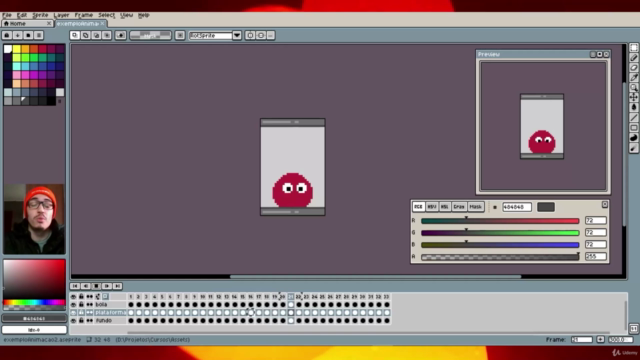Select the Blur smudge tool
640x360 pixels.
(633, 148)
